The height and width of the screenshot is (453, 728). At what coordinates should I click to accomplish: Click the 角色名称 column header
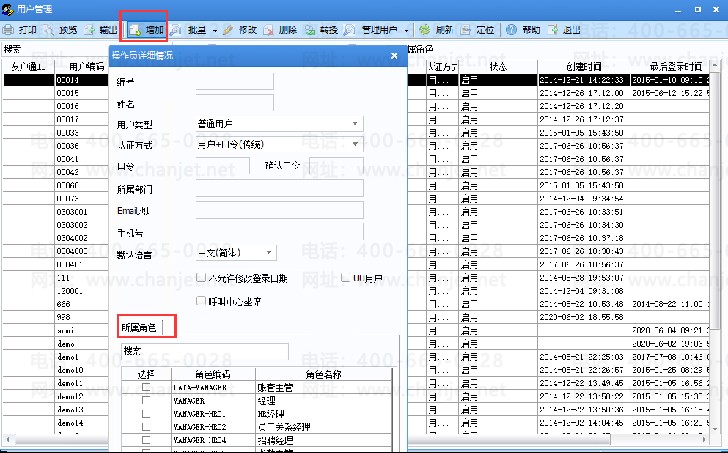pos(324,374)
